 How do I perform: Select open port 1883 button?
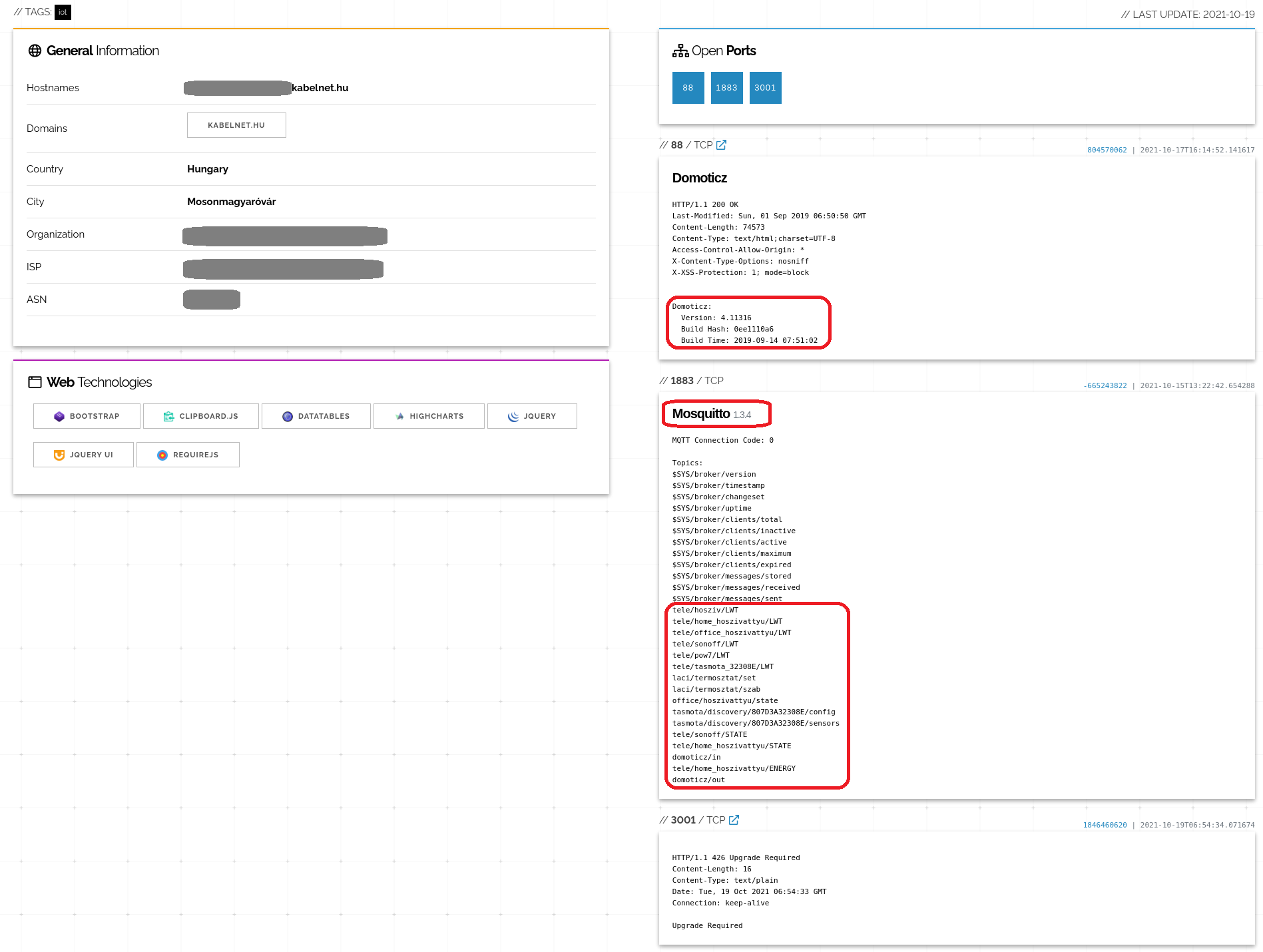click(x=727, y=88)
